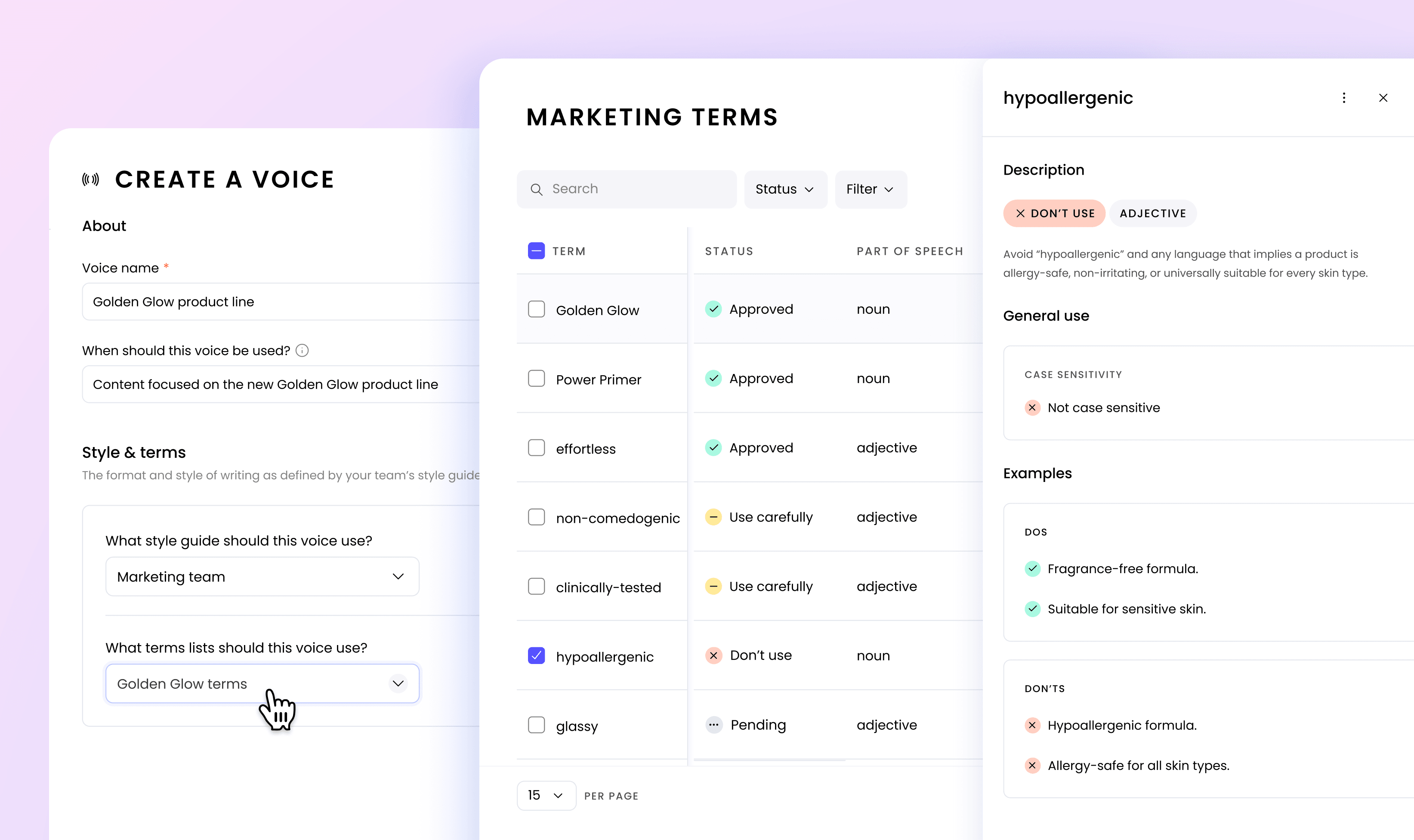
Task: Open the Golden Glow terms list dropdown
Action: click(262, 683)
